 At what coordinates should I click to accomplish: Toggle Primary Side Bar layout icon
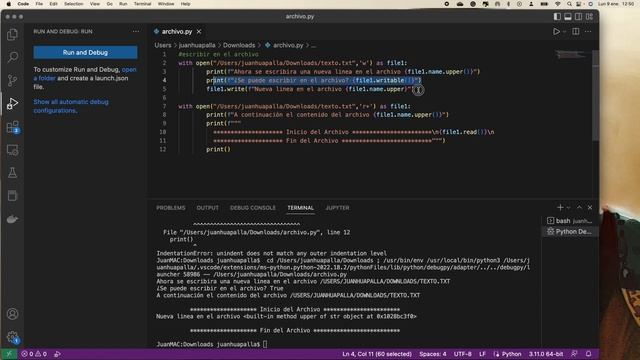click(557, 16)
